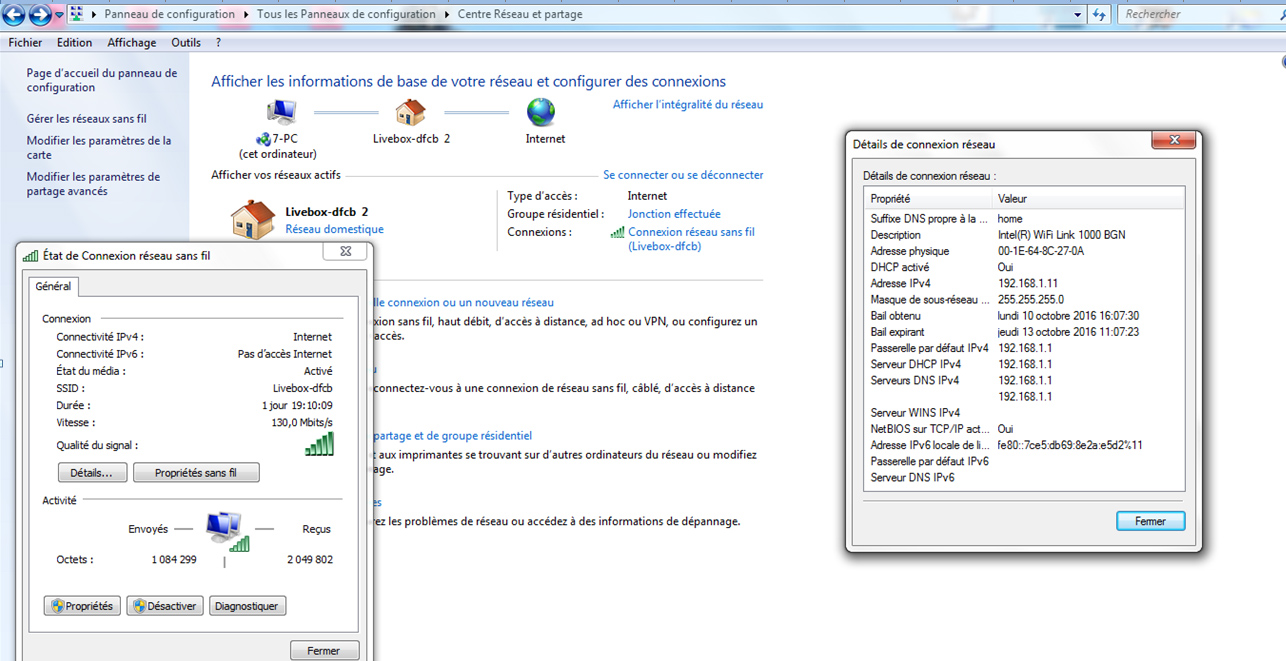
Task: Expand the recent pages dropdown next to forward arrow
Action: click(x=59, y=15)
